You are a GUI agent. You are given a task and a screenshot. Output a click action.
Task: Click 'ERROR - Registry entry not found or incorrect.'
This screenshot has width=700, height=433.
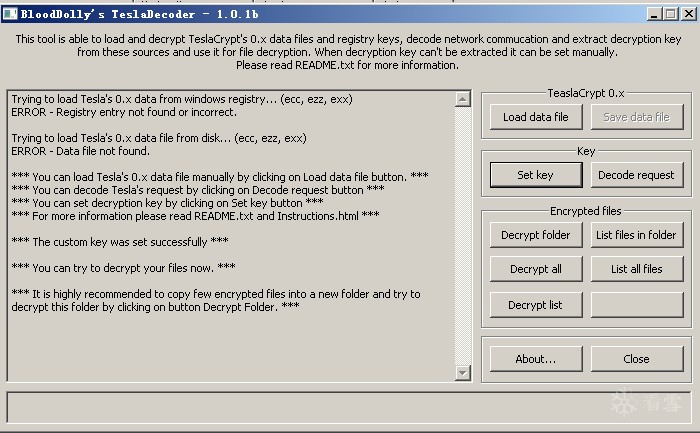(x=124, y=112)
